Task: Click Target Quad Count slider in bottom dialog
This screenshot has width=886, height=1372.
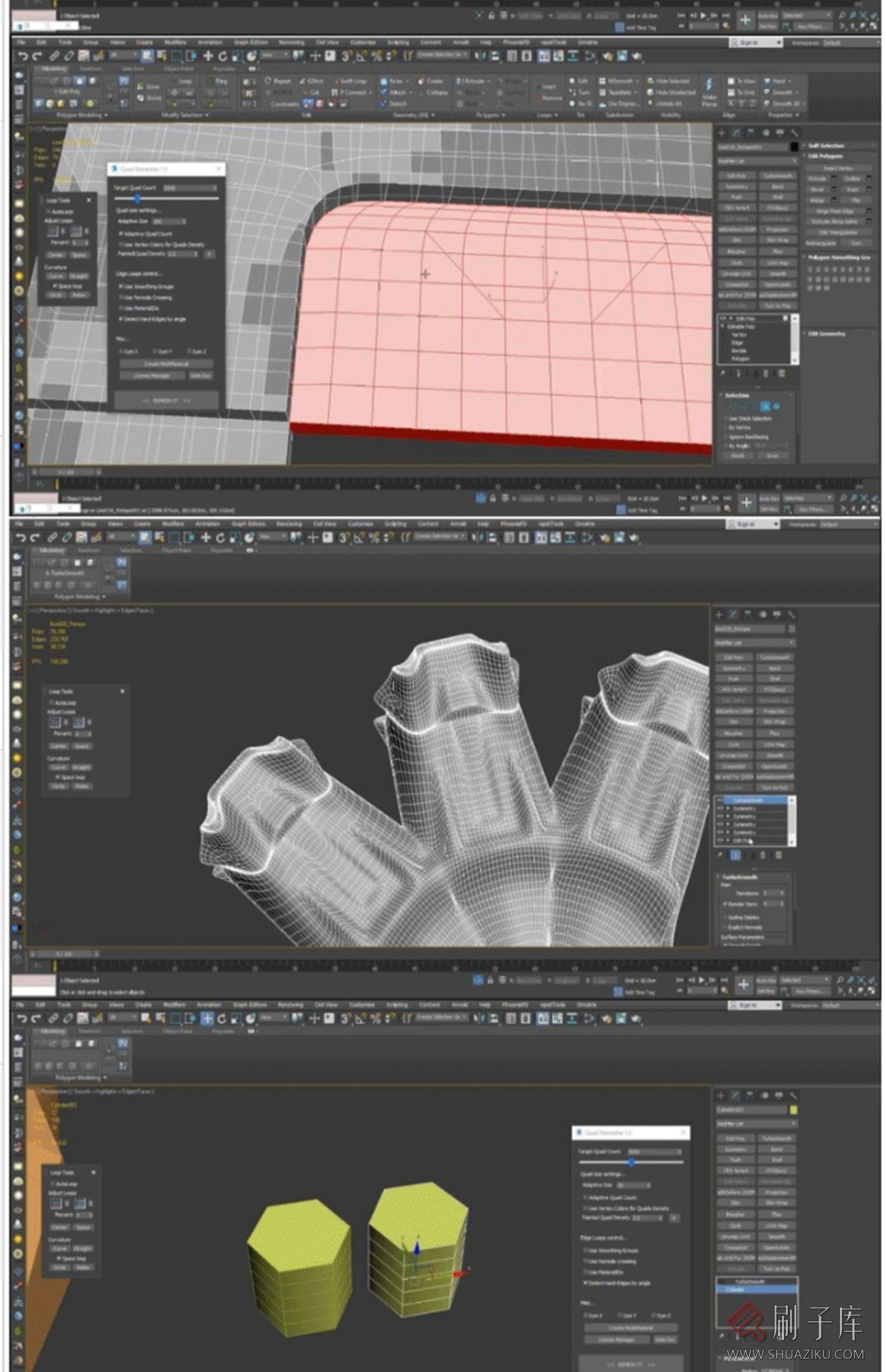Action: [630, 1162]
